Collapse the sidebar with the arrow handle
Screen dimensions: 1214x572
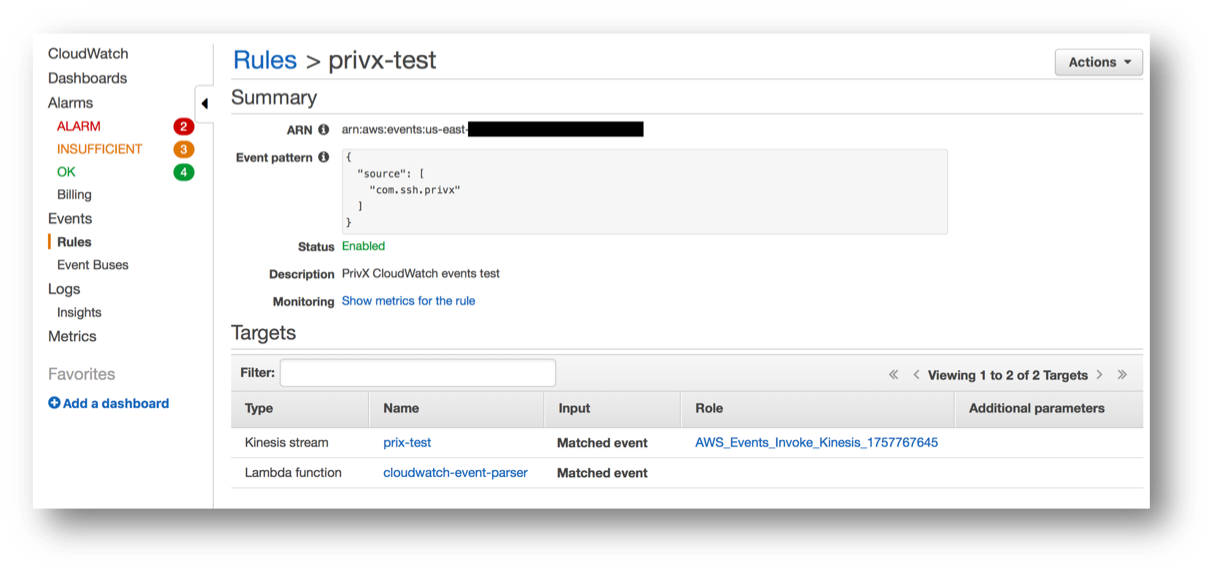point(204,104)
